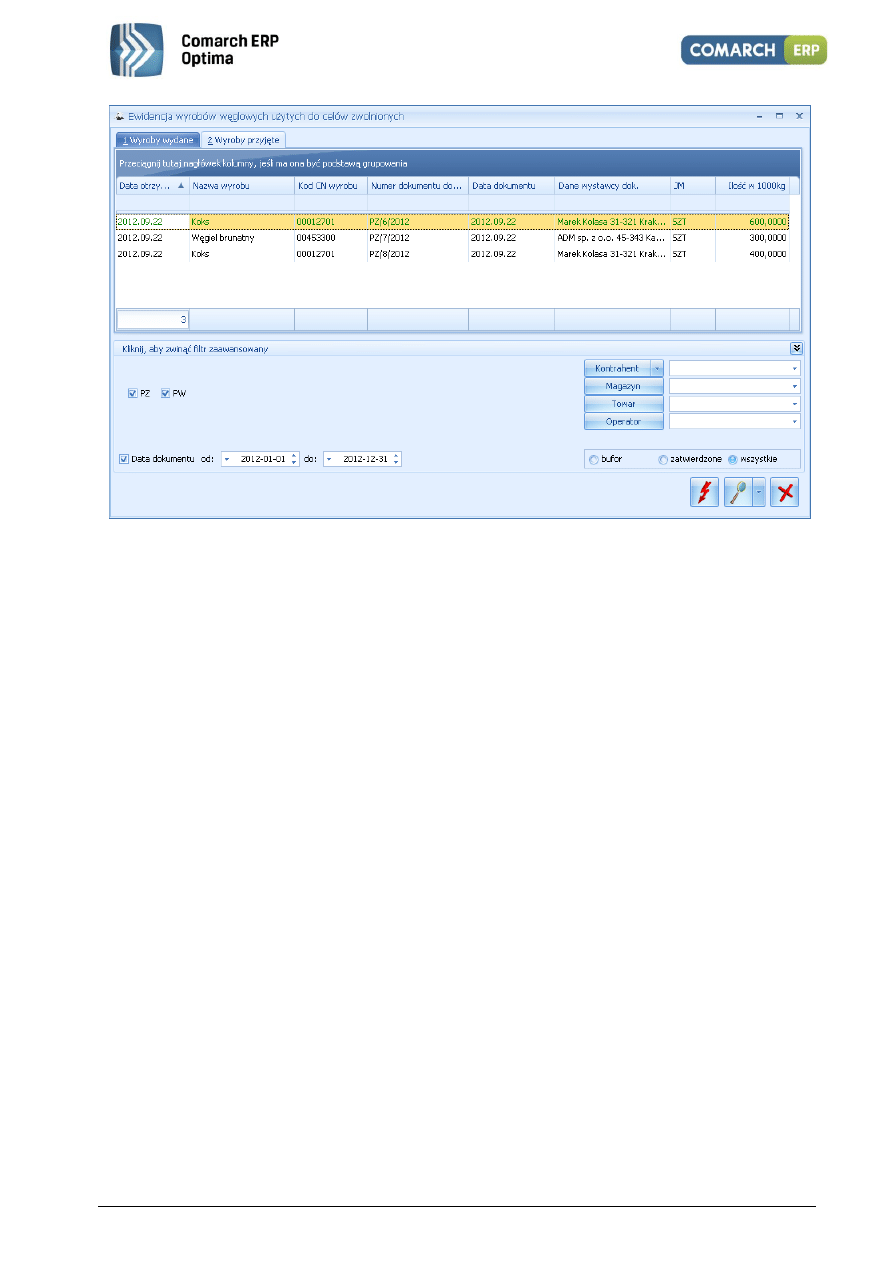Open dropdown arrow next to magnifier button
The image size is (893, 1263).
point(759,493)
